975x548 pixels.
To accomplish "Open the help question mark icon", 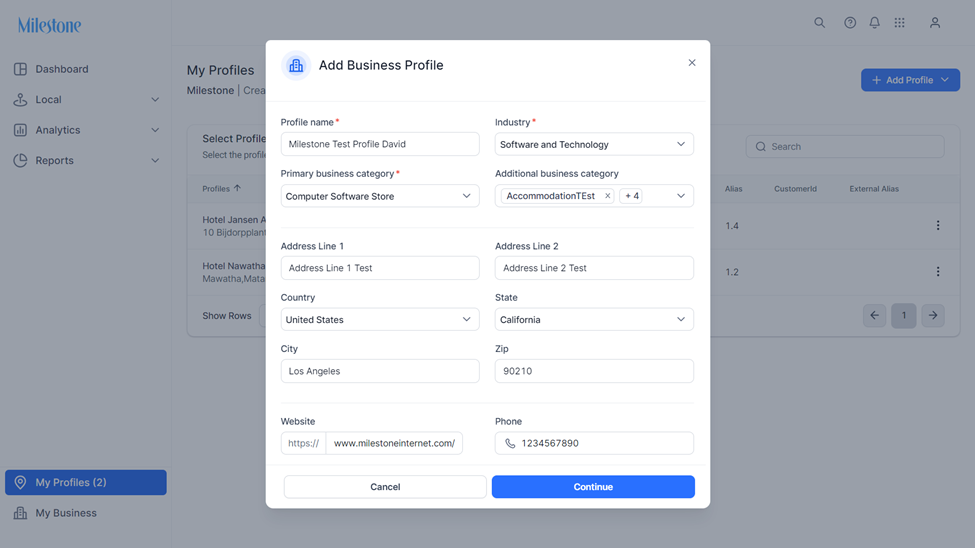I will tap(850, 23).
